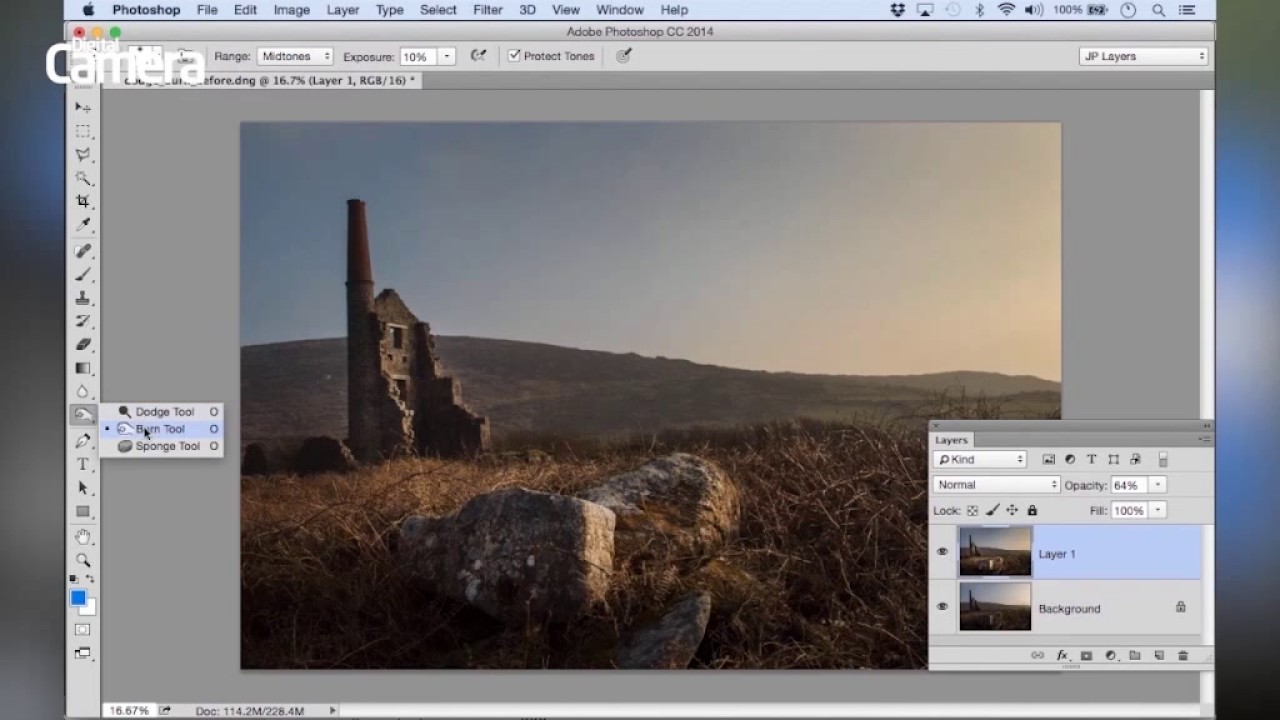The image size is (1280, 720).
Task: Enable airbrush mode in options bar
Action: pyautogui.click(x=479, y=56)
